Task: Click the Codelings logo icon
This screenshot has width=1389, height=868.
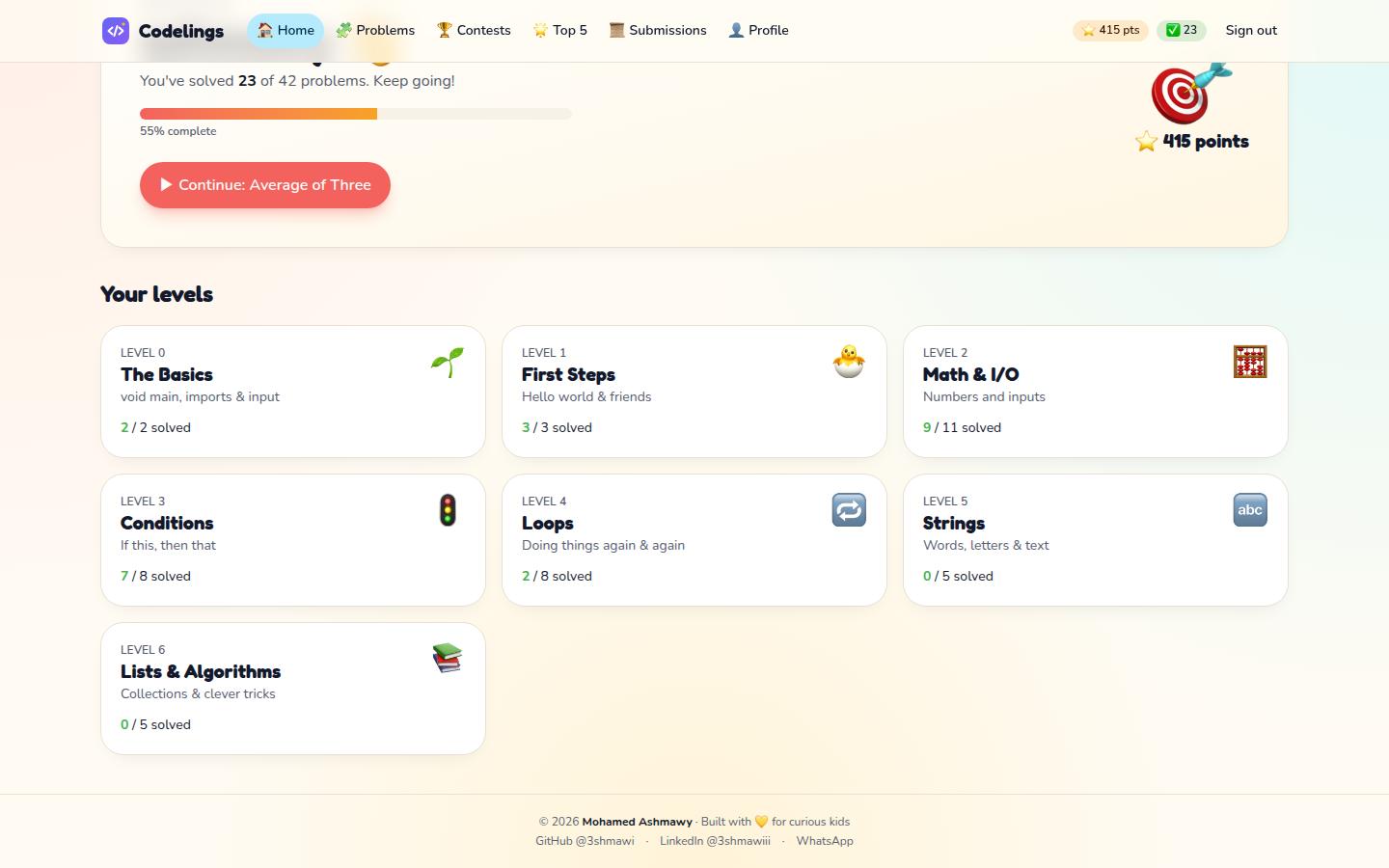Action: [x=116, y=31]
